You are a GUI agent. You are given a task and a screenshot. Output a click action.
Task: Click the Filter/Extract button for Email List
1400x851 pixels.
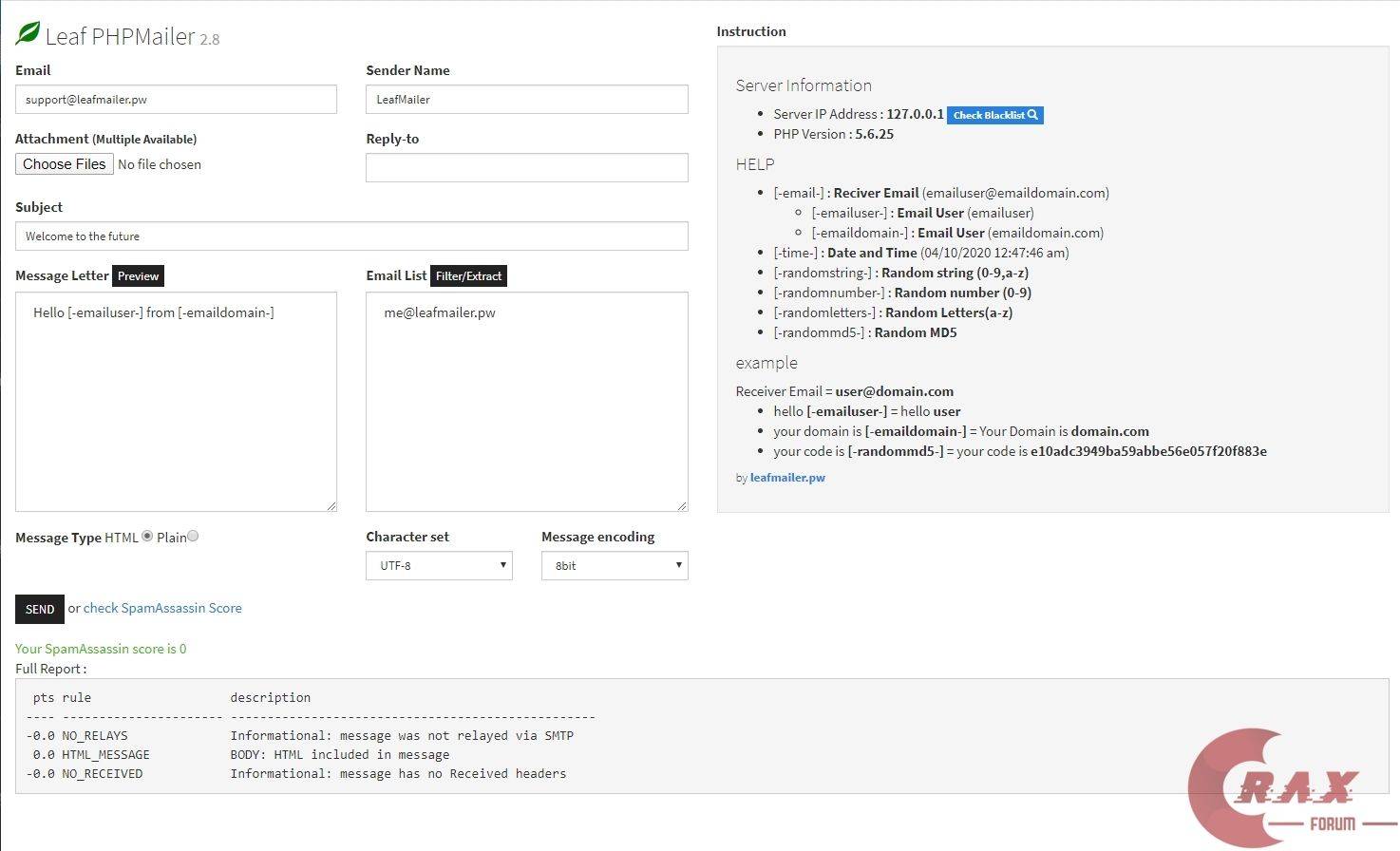[468, 276]
